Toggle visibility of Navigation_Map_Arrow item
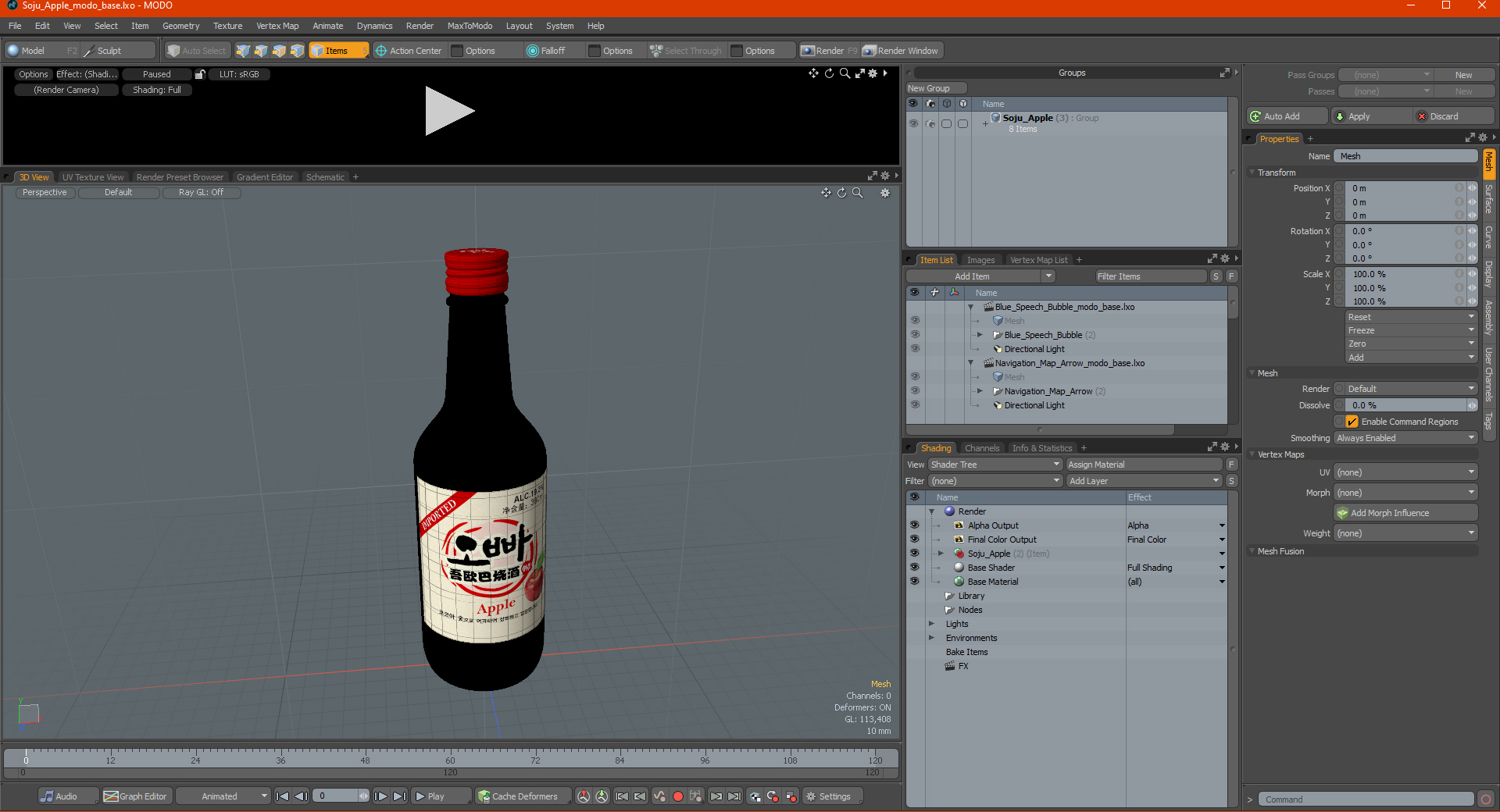The width and height of the screenshot is (1500, 812). tap(914, 391)
